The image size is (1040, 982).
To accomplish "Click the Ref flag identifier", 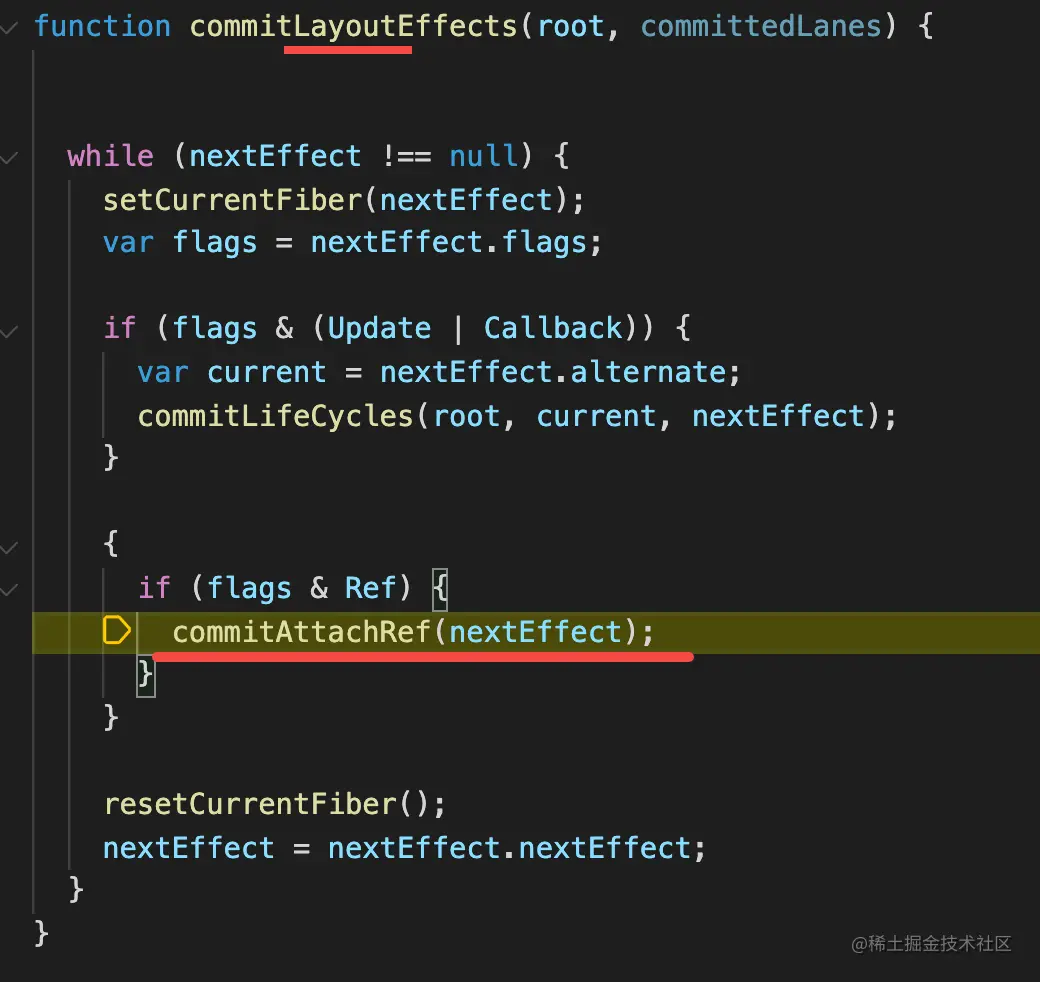I will [371, 588].
